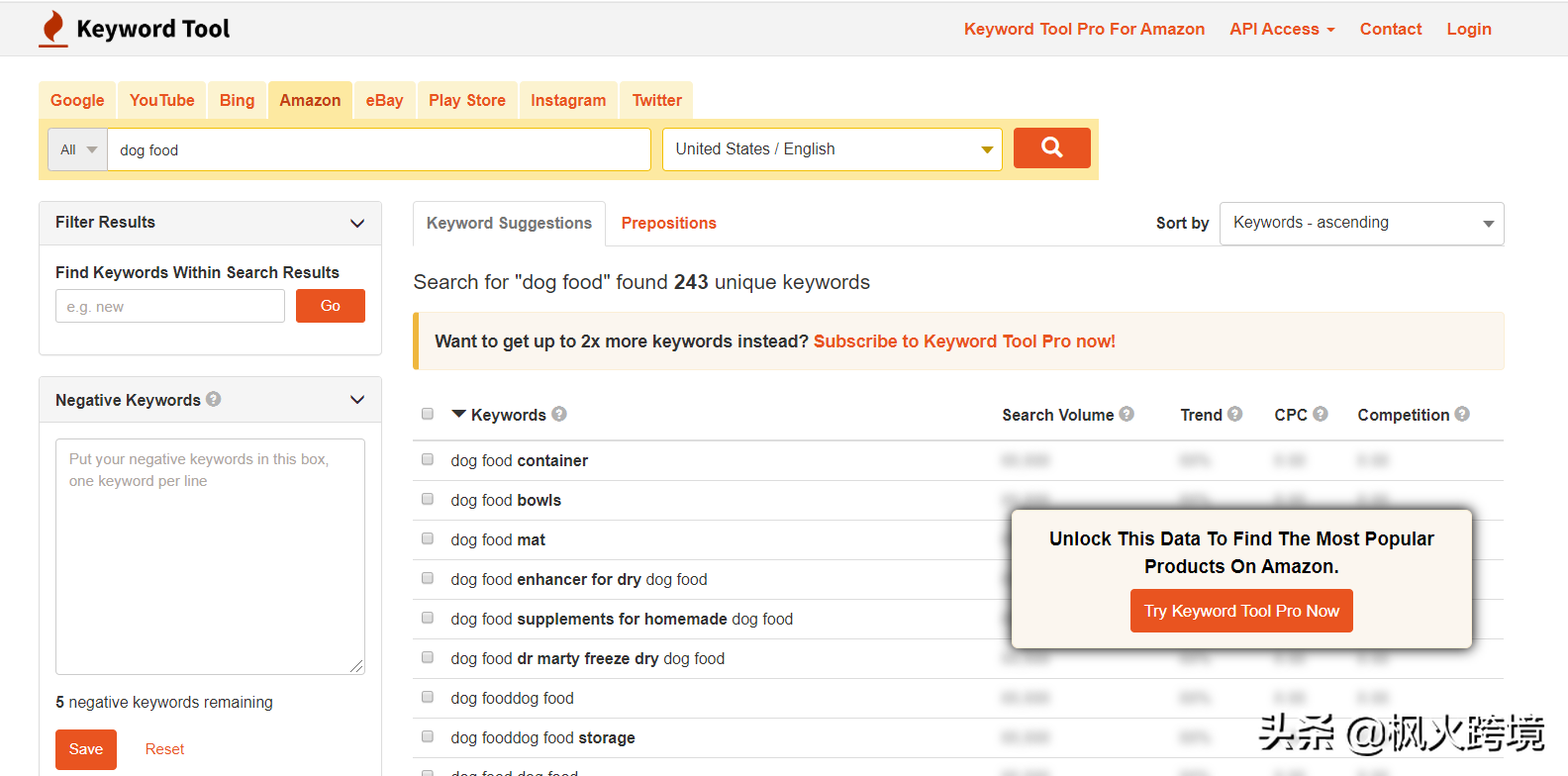Open the Negative Keywords help icon
Screen dimensions: 1568x776
coord(214,399)
